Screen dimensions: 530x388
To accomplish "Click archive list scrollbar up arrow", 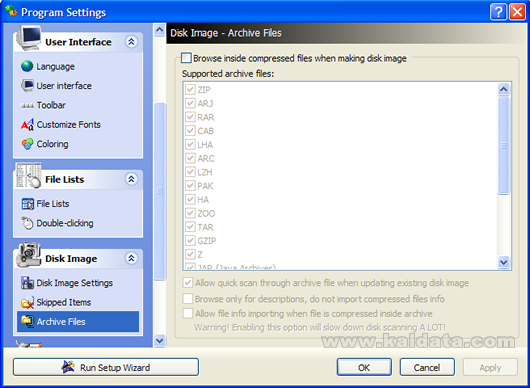I will [504, 89].
